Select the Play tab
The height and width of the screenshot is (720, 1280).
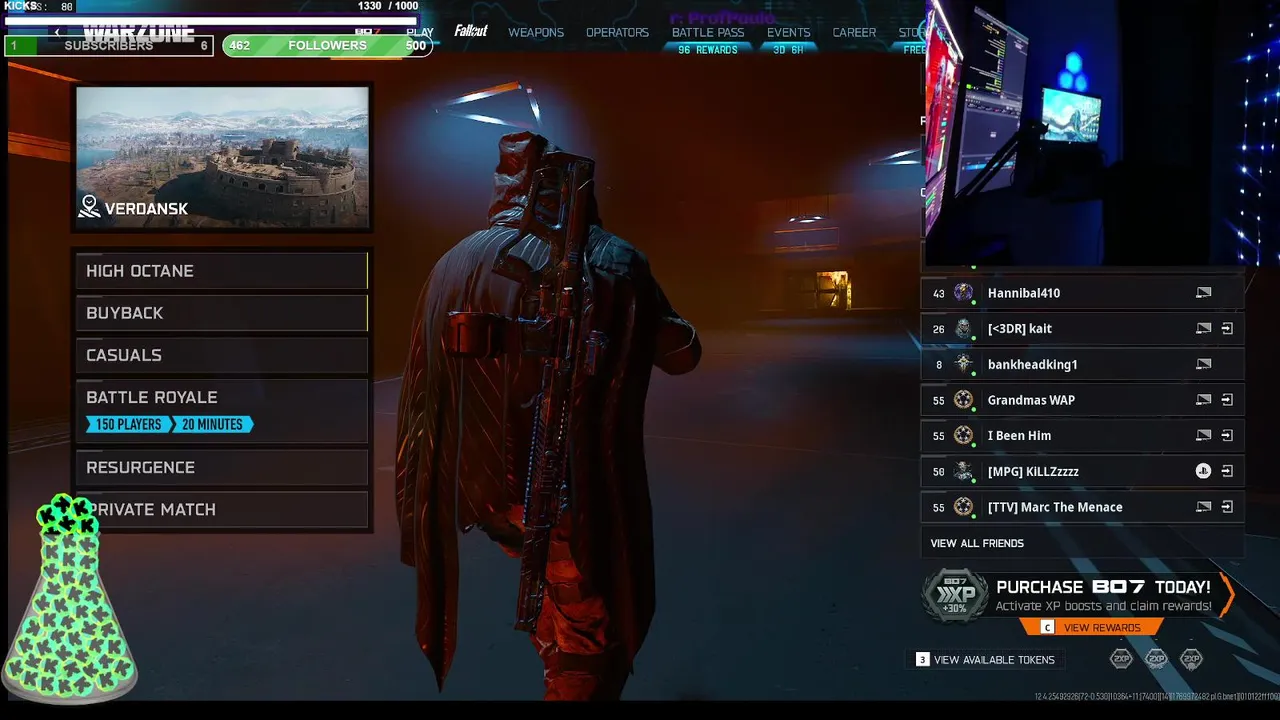[x=420, y=33]
